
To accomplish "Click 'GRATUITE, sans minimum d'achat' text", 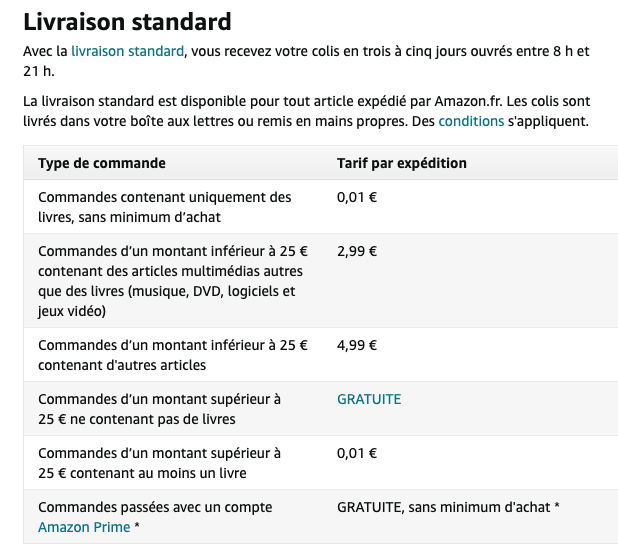I will [x=448, y=507].
